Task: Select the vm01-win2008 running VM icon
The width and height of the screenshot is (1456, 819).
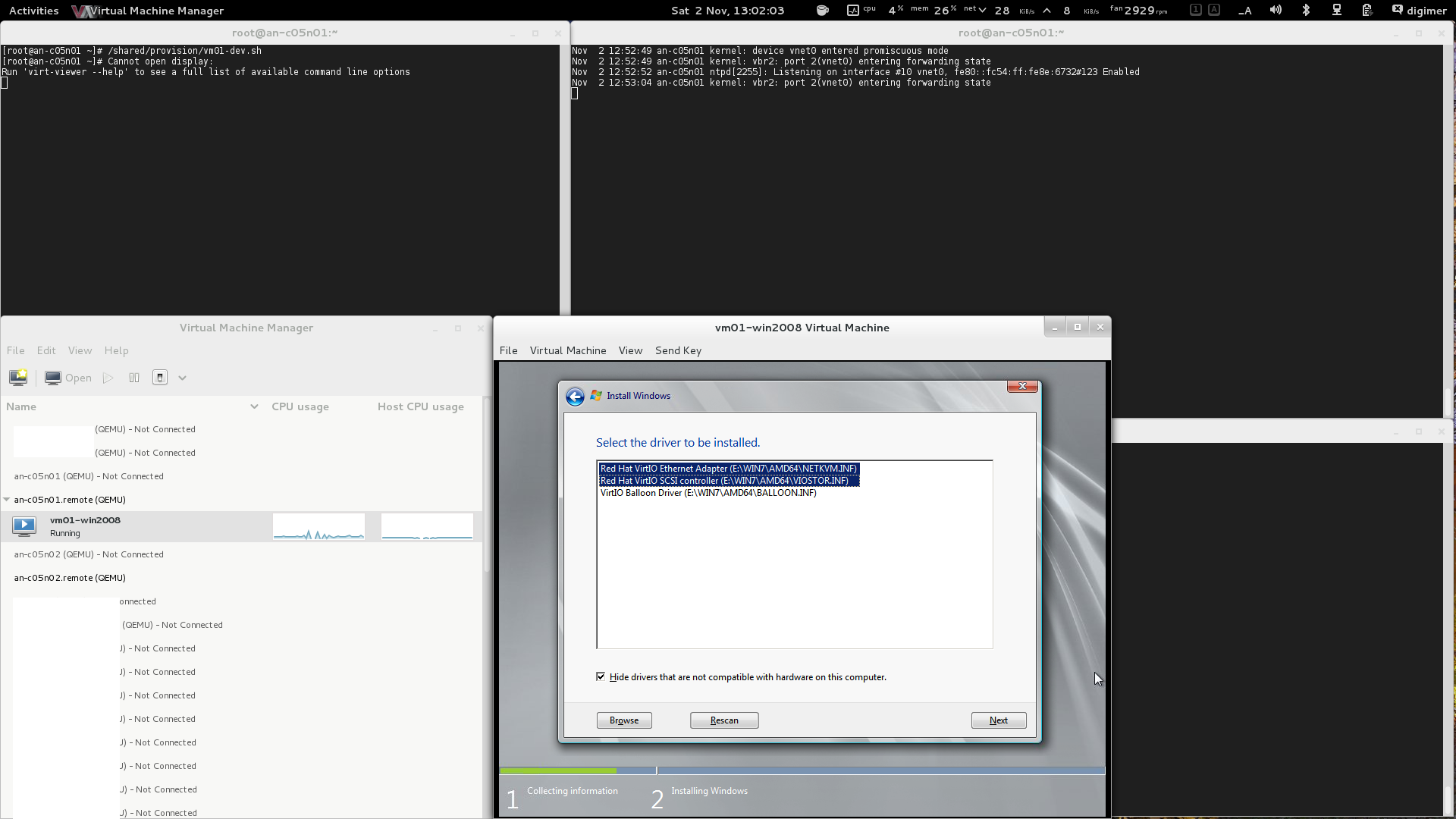Action: coord(24,526)
